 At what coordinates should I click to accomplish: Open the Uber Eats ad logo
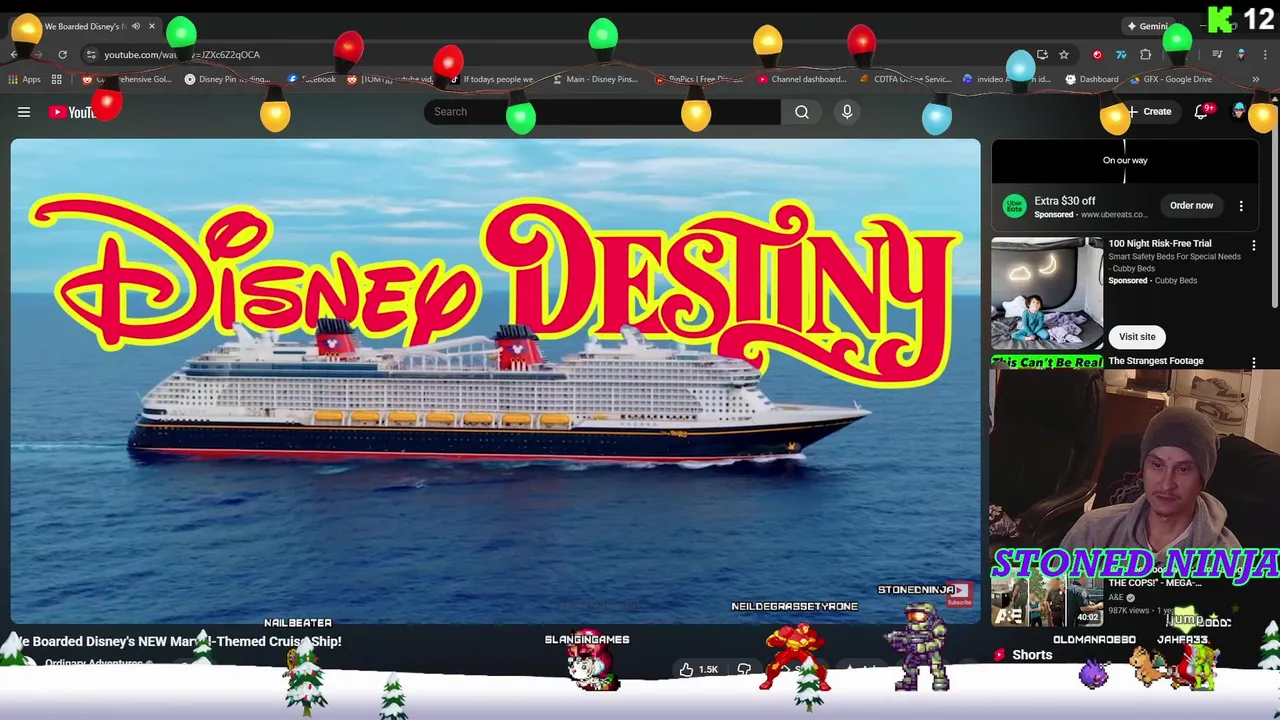1015,206
